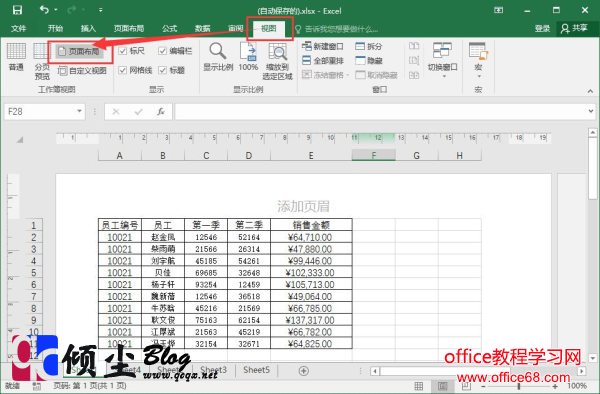Click 新建窗口 new window
Viewport: 600px width, 394px height.
click(323, 46)
